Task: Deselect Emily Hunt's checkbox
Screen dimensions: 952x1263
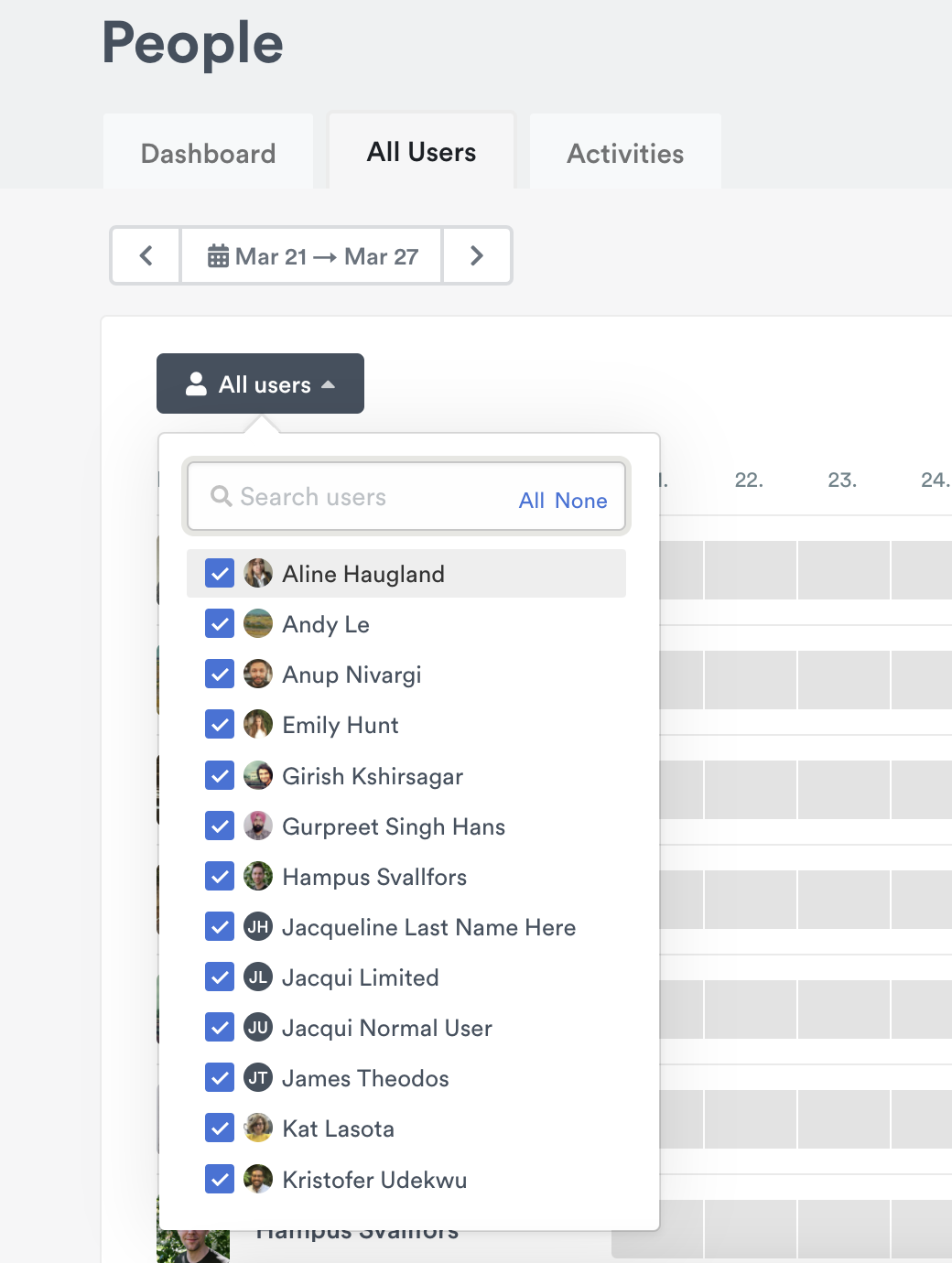Action: [x=220, y=724]
